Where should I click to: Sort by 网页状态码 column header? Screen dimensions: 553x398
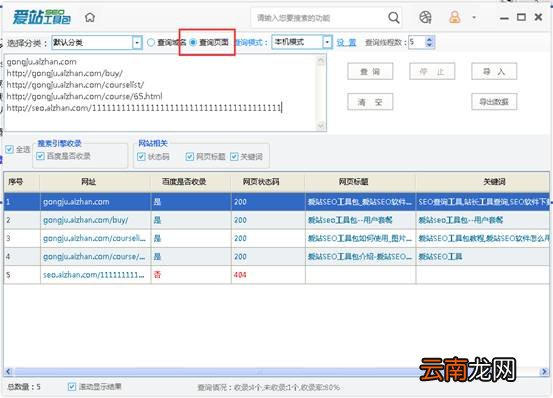click(268, 182)
